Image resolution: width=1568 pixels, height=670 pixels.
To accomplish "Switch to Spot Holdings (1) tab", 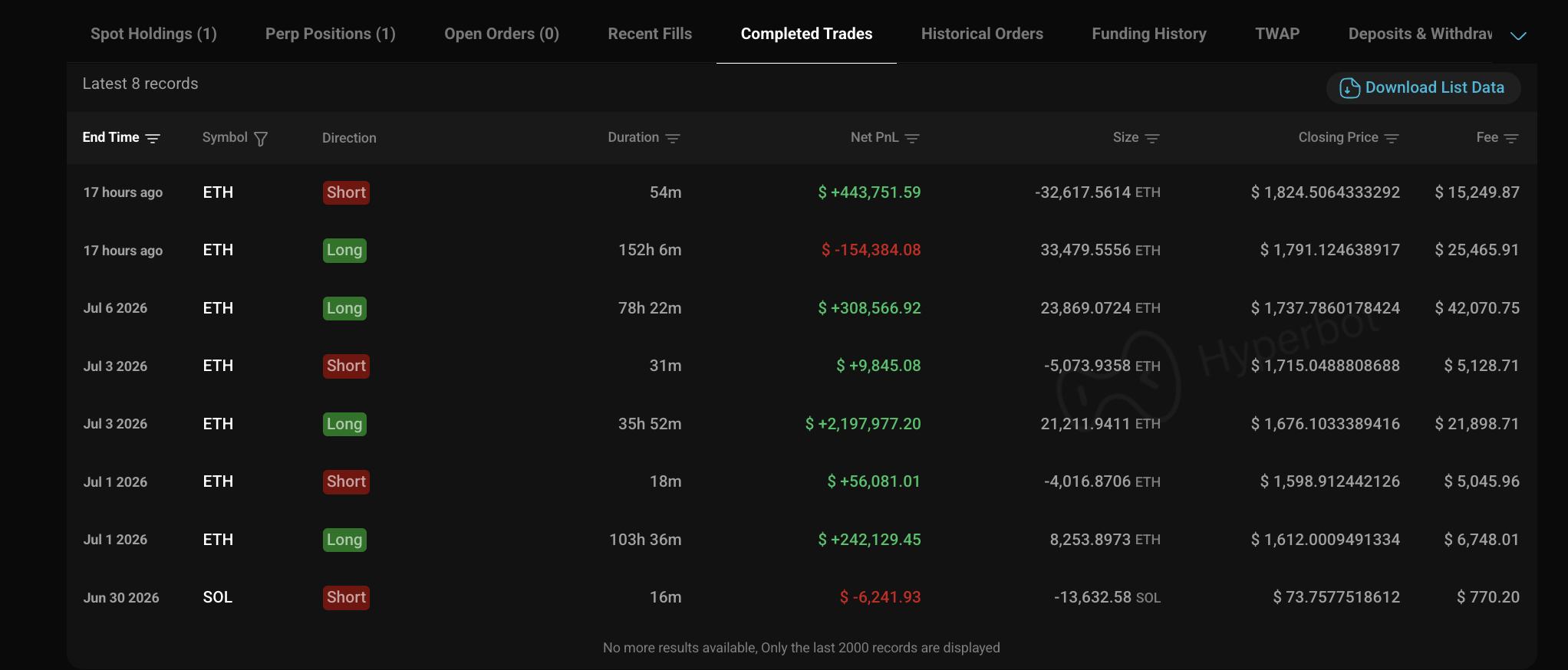I will coord(153,34).
